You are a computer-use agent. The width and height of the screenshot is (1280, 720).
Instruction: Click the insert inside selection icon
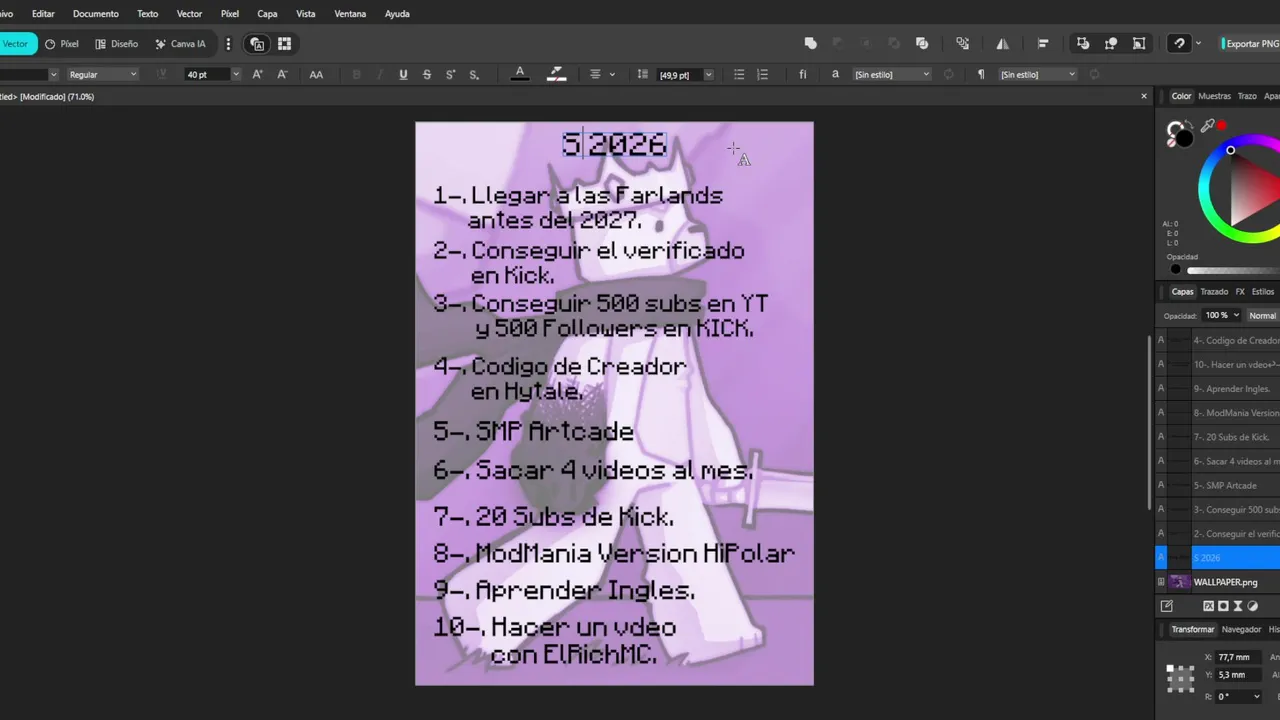(x=1139, y=44)
